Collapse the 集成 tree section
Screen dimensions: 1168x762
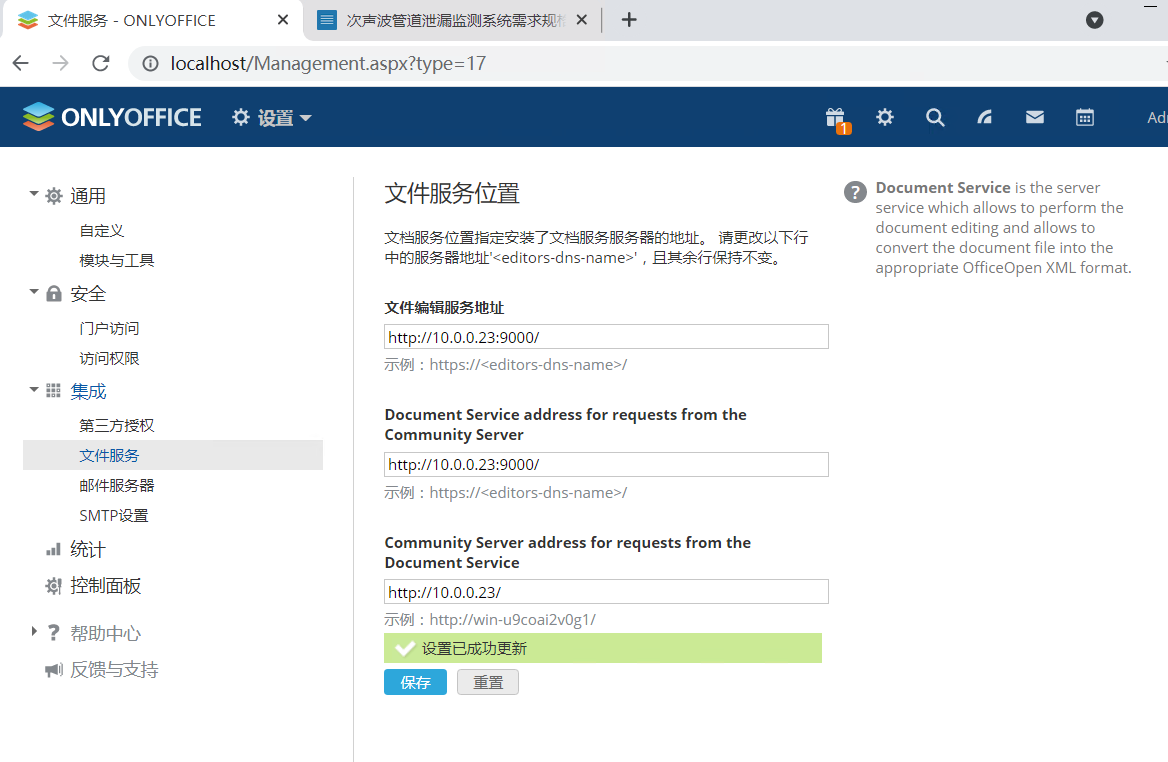click(33, 391)
